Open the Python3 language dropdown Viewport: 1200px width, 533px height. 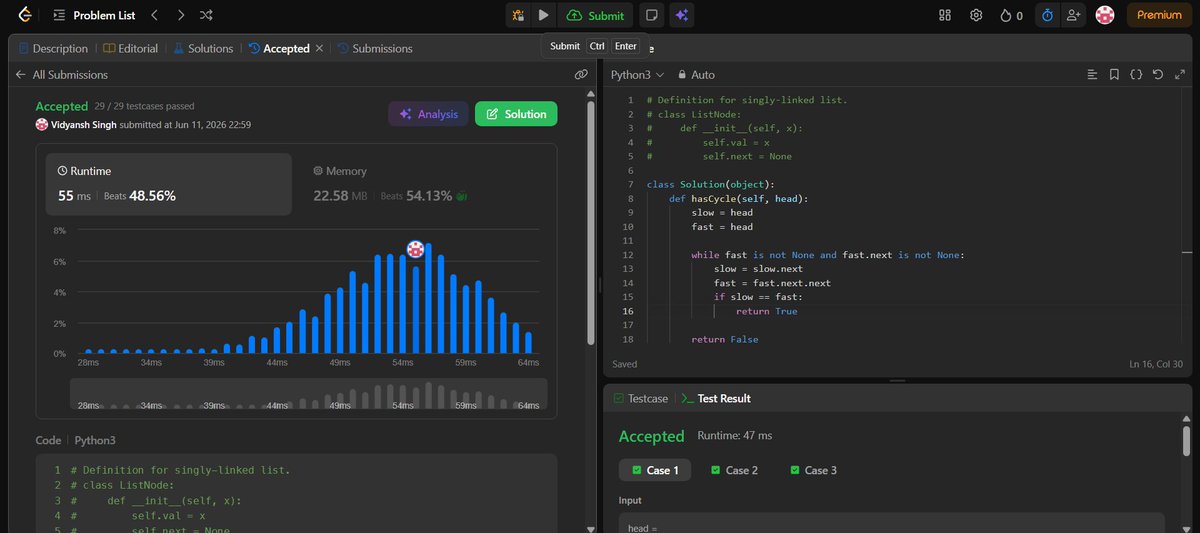(x=636, y=75)
